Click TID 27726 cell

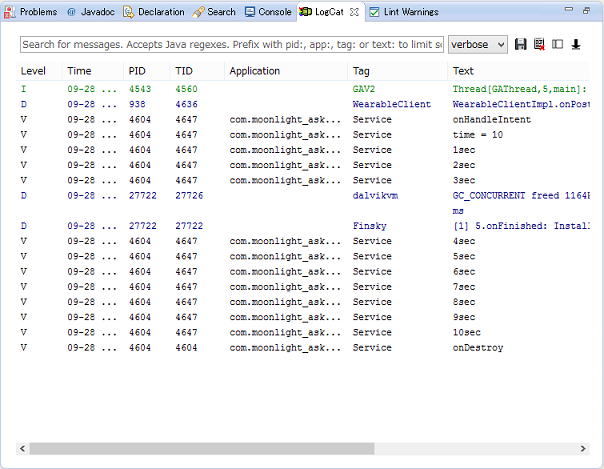pos(189,196)
